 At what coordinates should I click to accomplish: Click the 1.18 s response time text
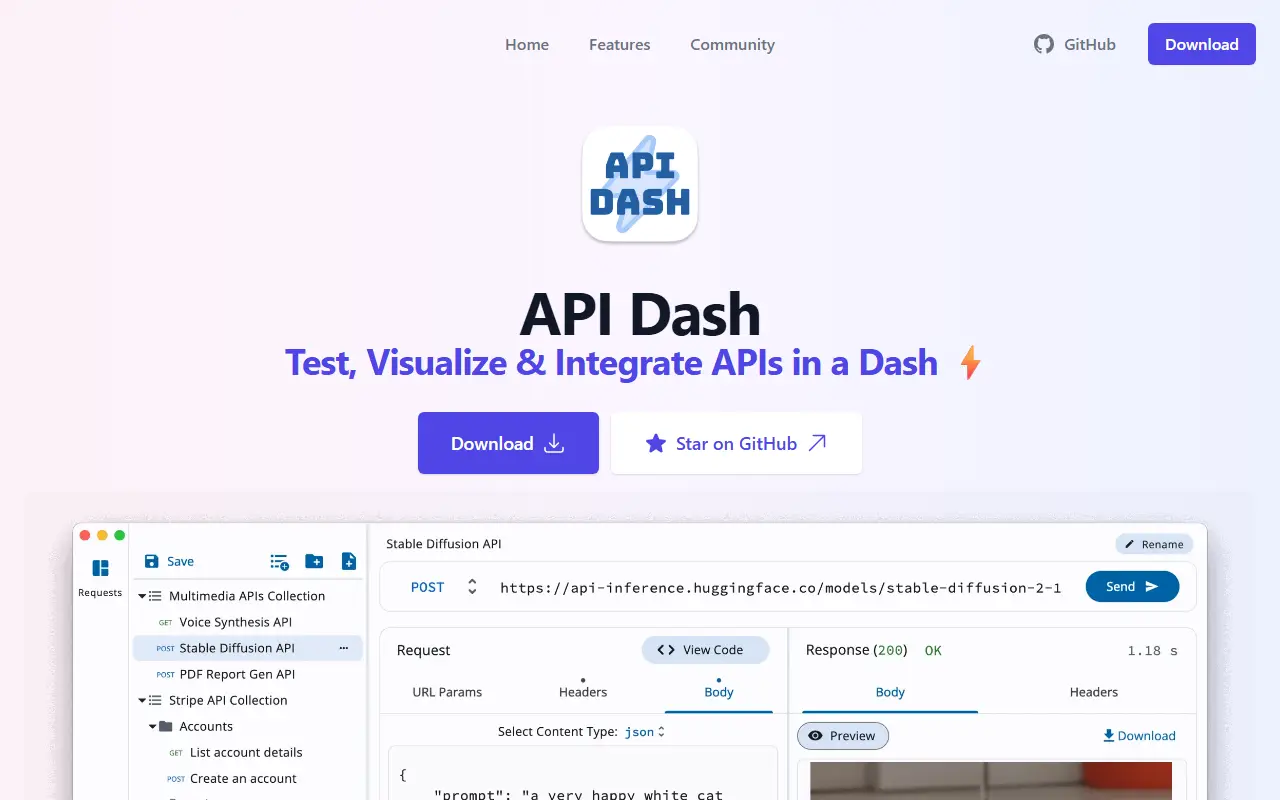click(1152, 651)
